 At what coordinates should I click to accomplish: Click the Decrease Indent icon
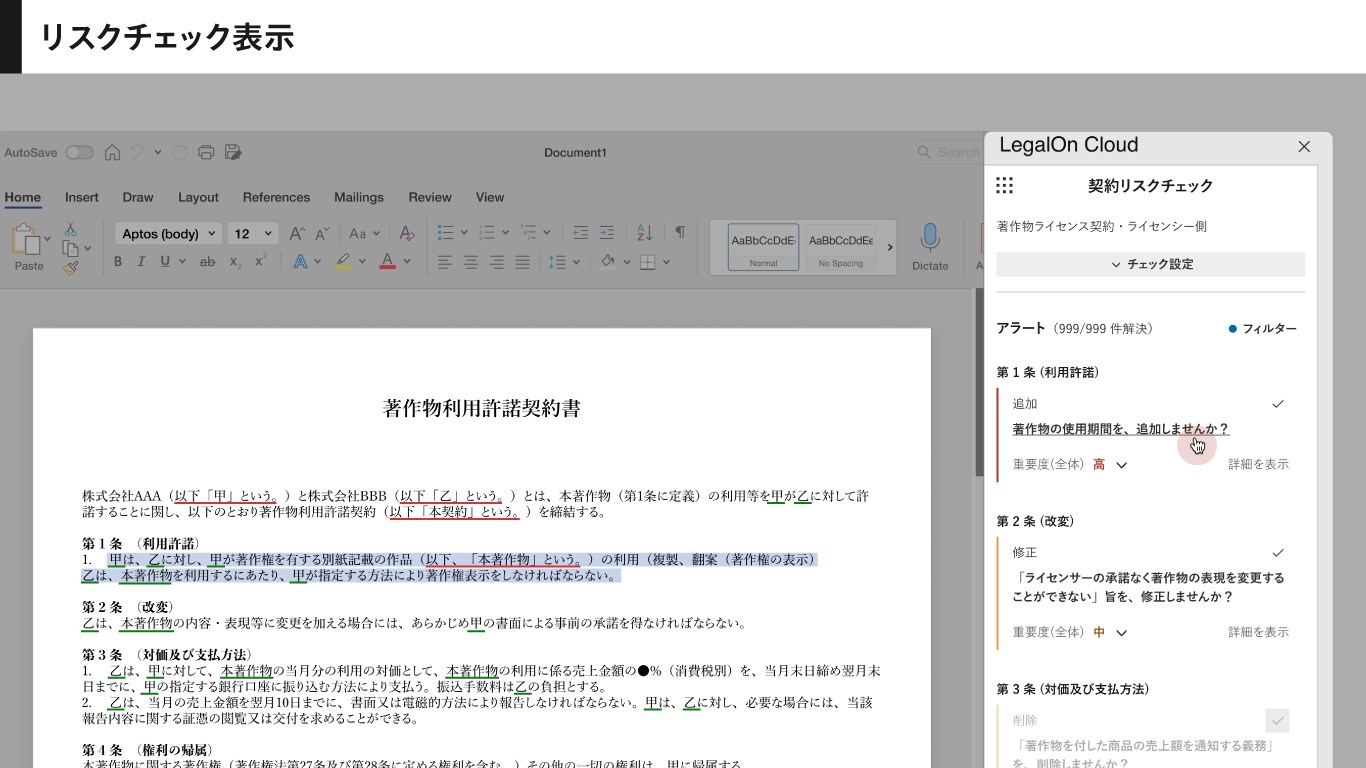pyautogui.click(x=581, y=233)
